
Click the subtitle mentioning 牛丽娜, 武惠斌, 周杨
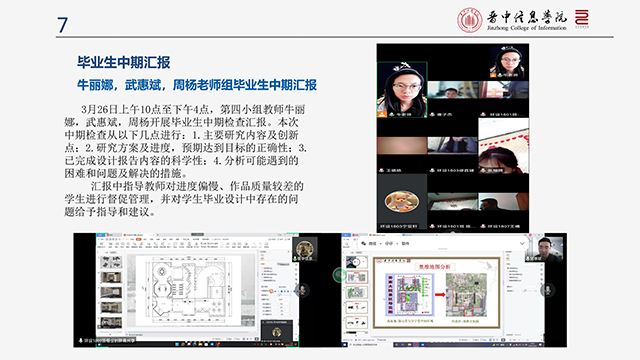coord(197,85)
